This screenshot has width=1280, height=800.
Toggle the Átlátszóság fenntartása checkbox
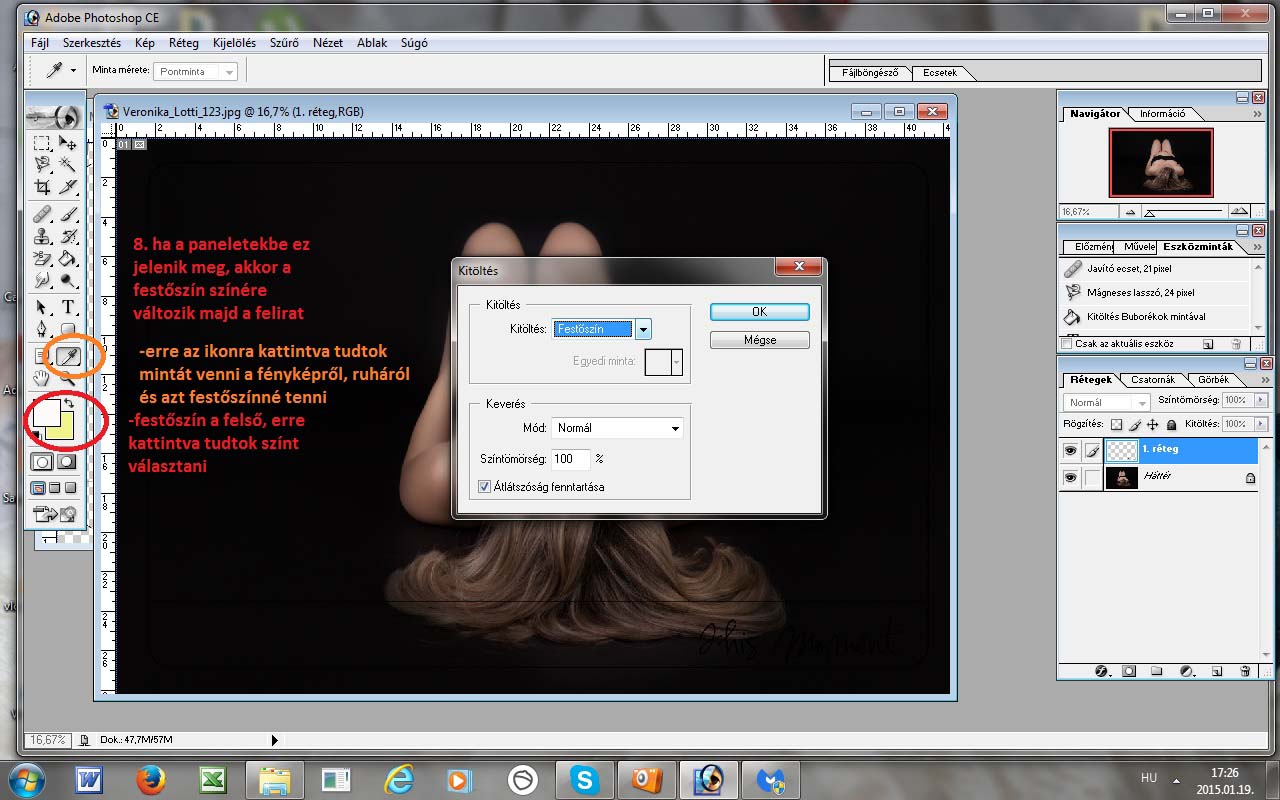486,487
